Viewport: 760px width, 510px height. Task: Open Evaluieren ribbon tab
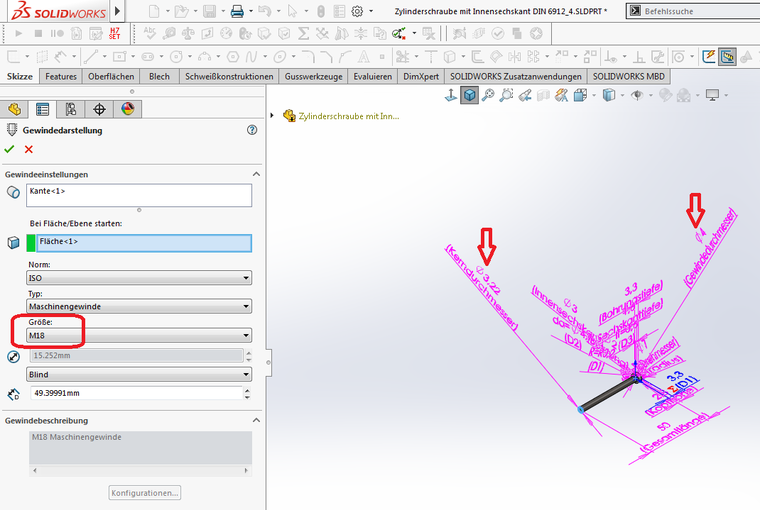373,77
